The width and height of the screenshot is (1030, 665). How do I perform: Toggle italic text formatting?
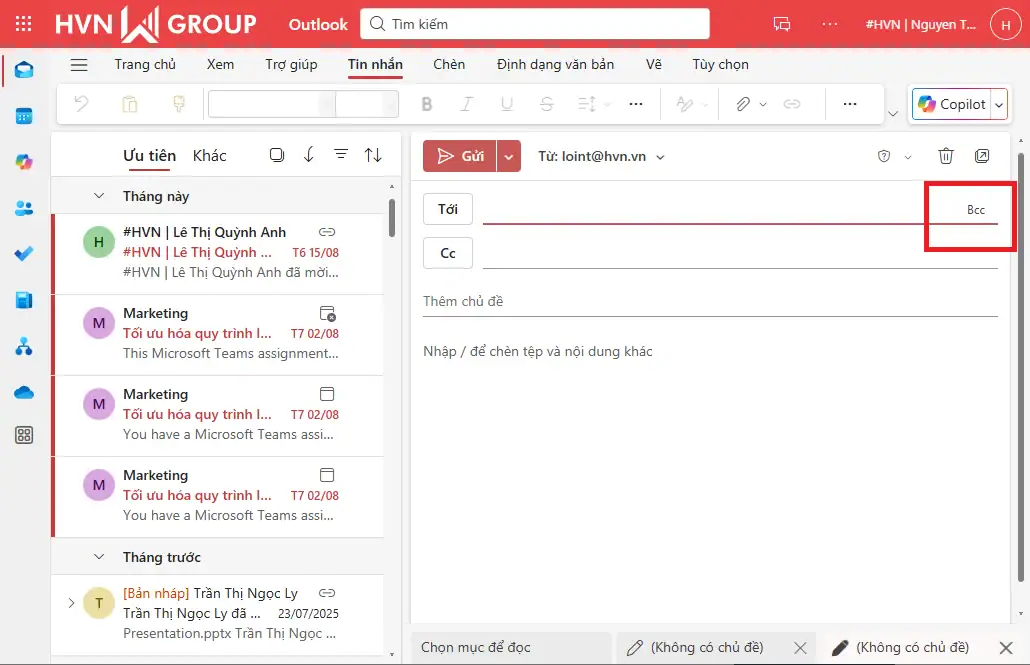(x=466, y=104)
